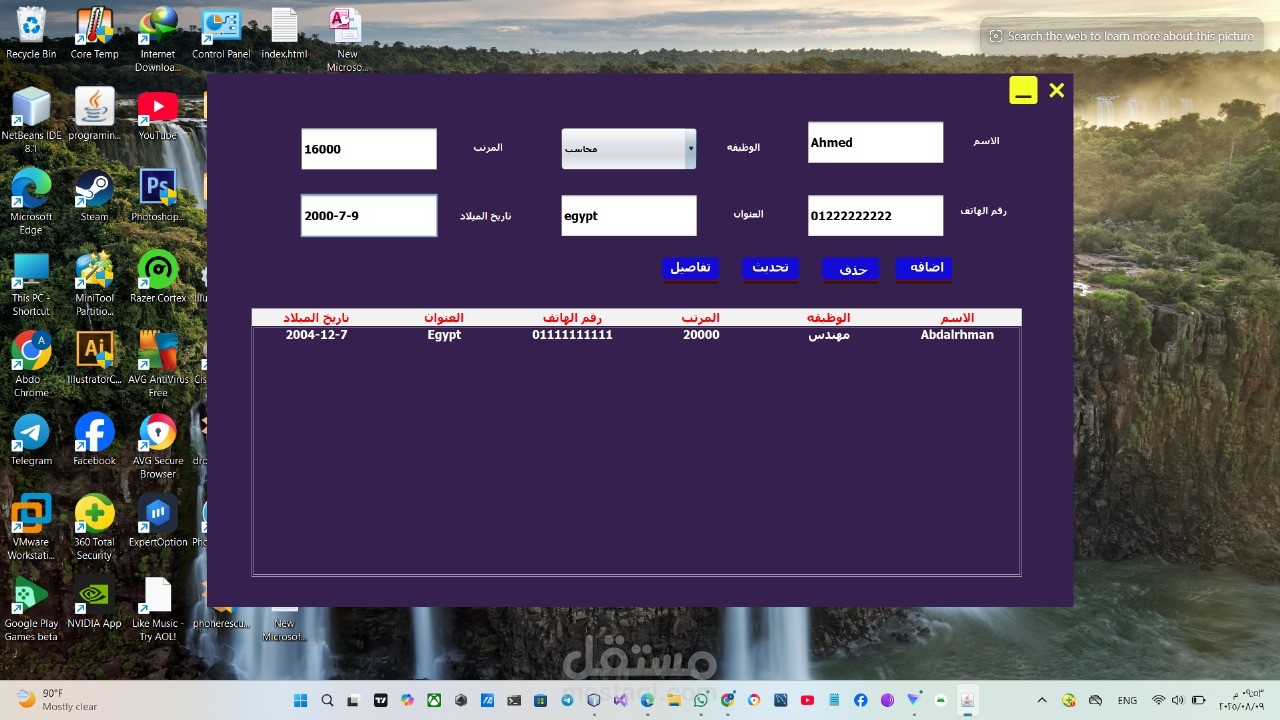Click the address field containing egypt
Viewport: 1280px width, 720px height.
(628, 215)
